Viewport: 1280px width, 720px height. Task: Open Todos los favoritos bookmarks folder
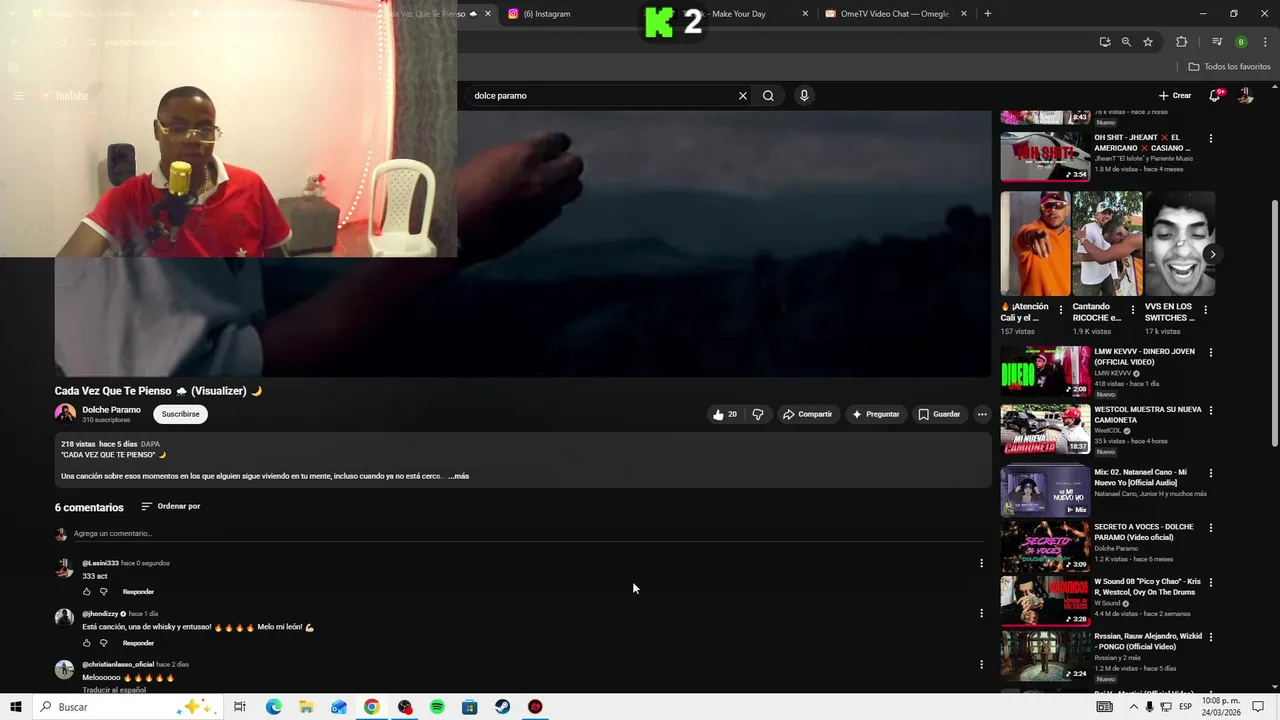click(x=1230, y=67)
